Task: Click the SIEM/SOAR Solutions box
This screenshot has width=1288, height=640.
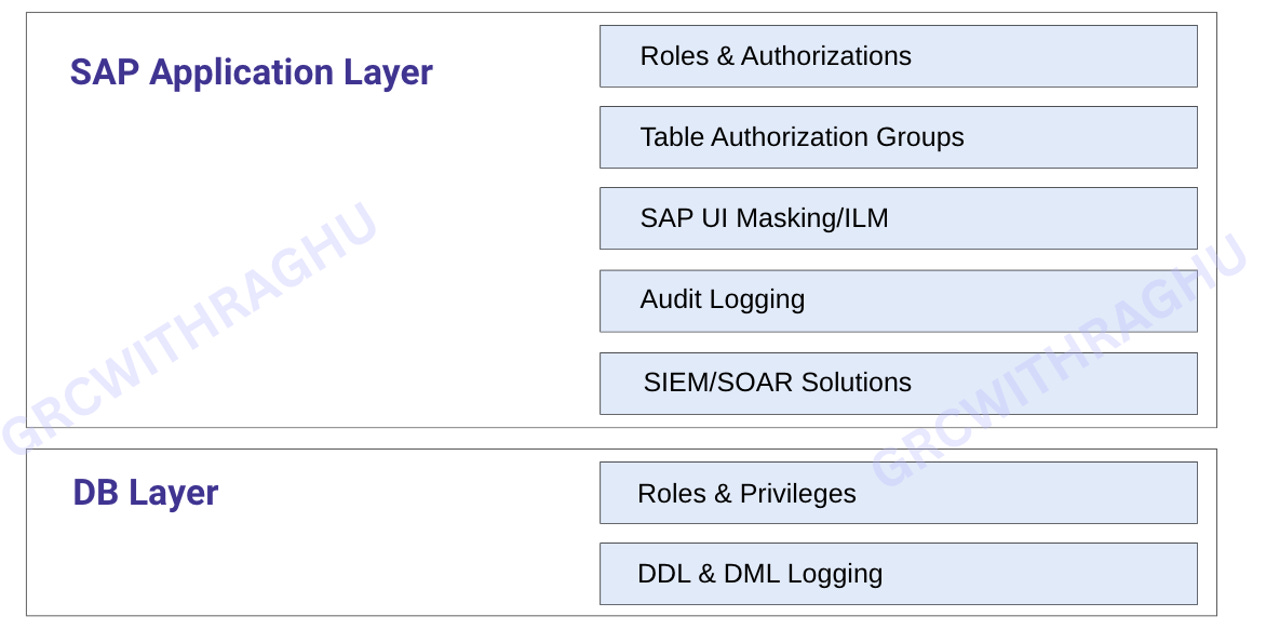Action: pyautogui.click(x=897, y=383)
